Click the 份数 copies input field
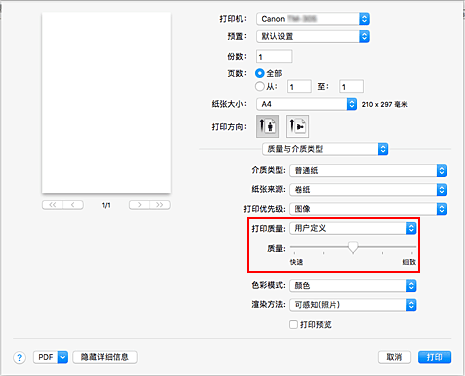 coord(274,56)
